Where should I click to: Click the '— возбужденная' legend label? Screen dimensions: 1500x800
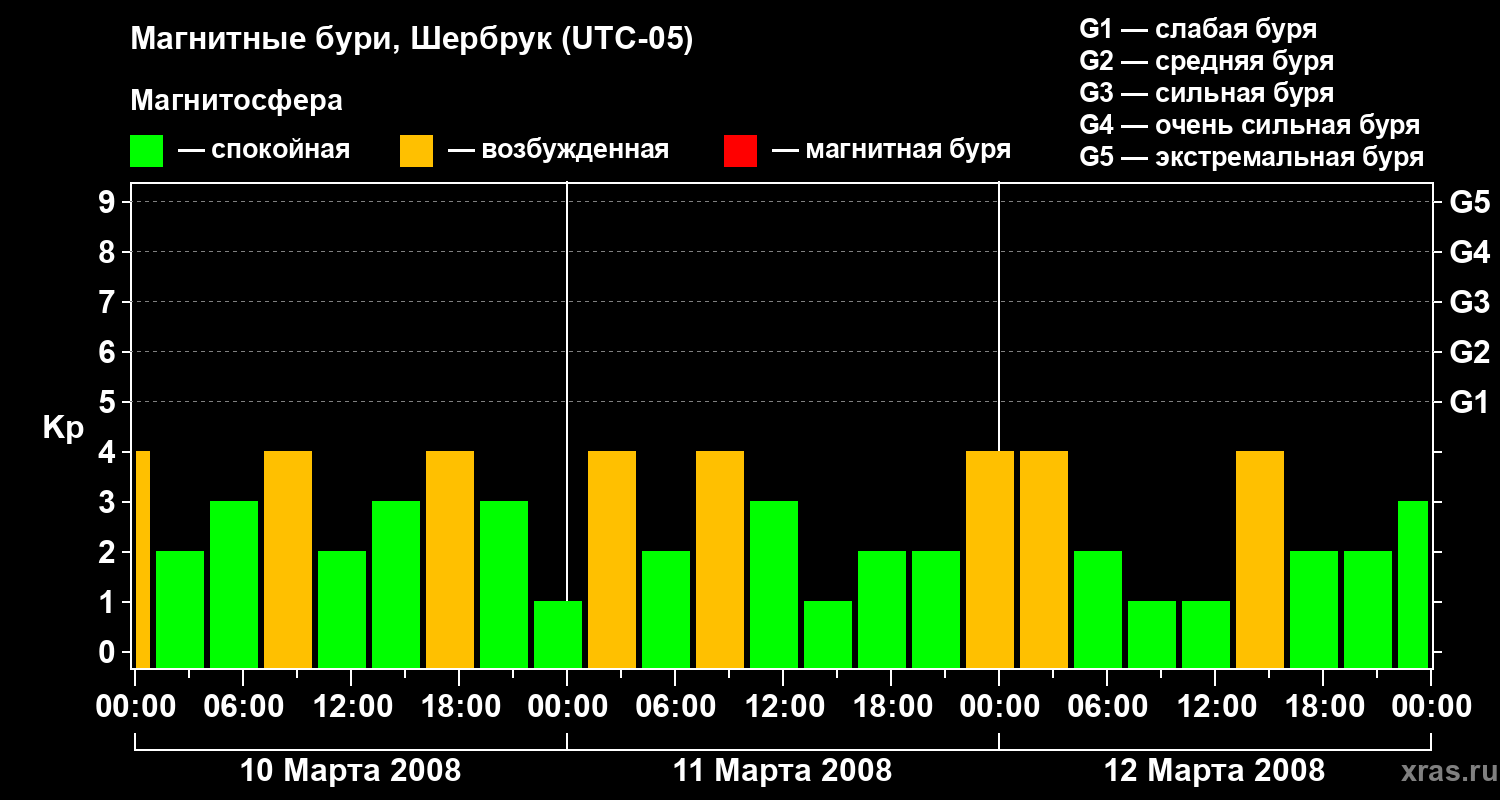[x=558, y=150]
